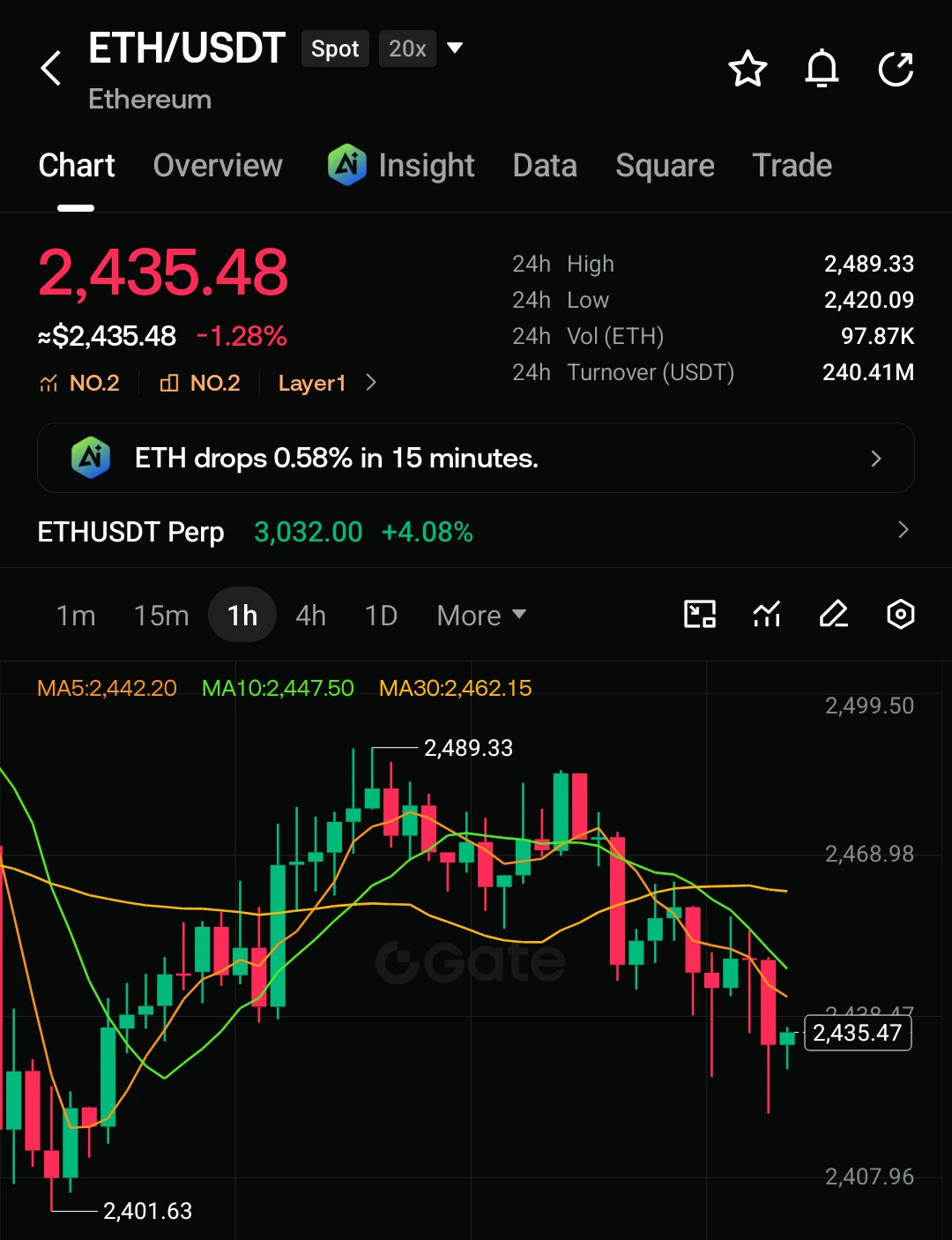Open the ETH drops alert chevron

click(x=875, y=458)
